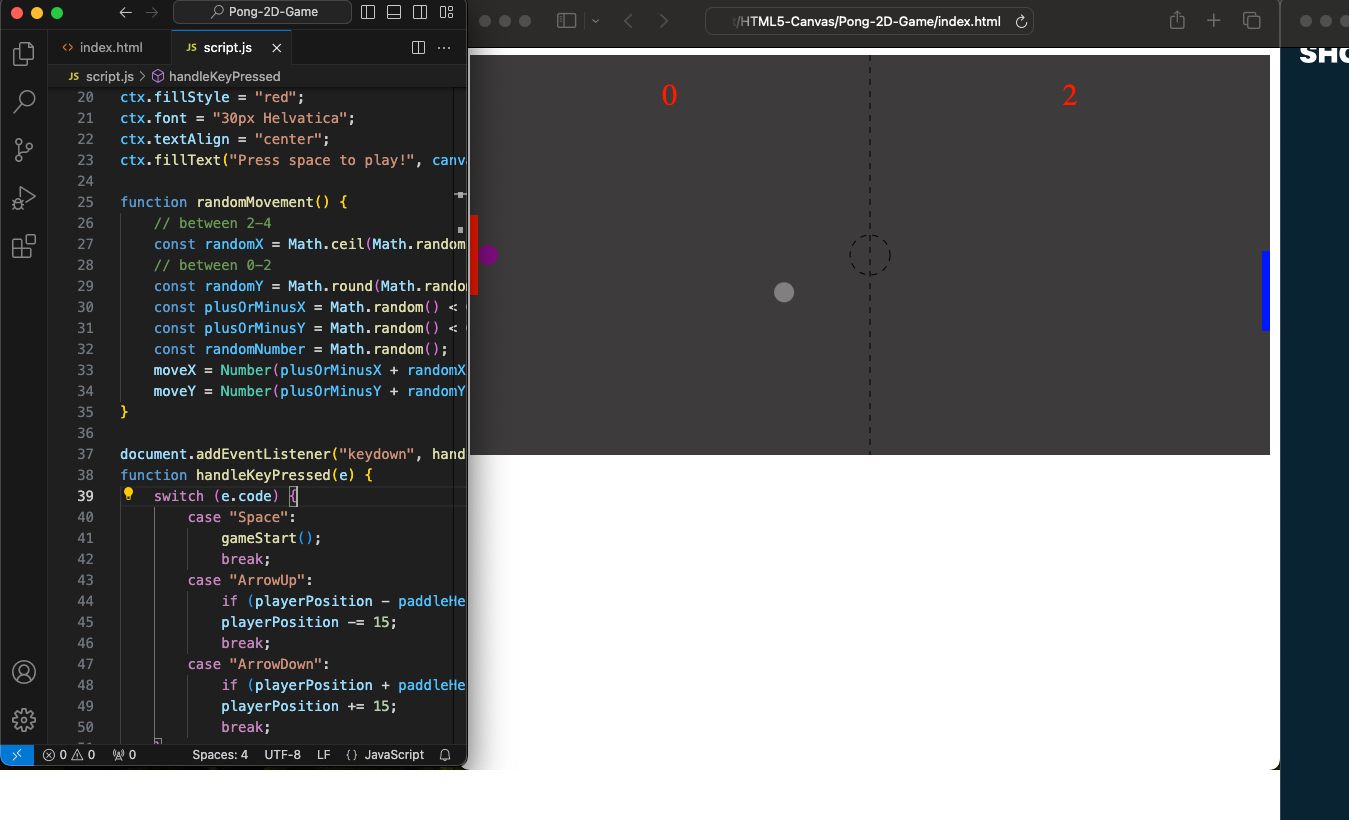Open the Accounts menu in the activity bar
1349x820 pixels.
pos(24,672)
